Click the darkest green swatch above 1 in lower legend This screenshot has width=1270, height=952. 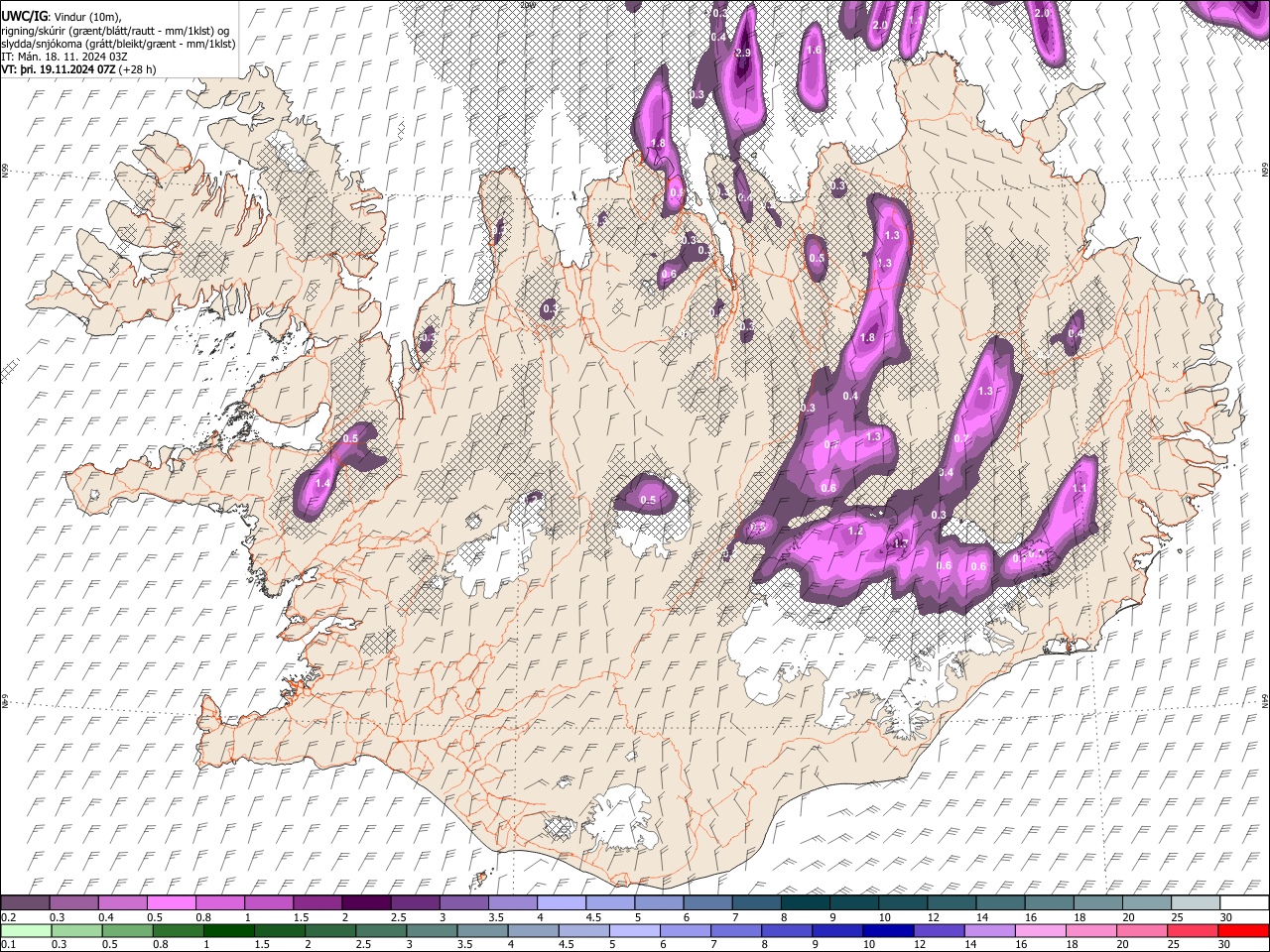230,930
